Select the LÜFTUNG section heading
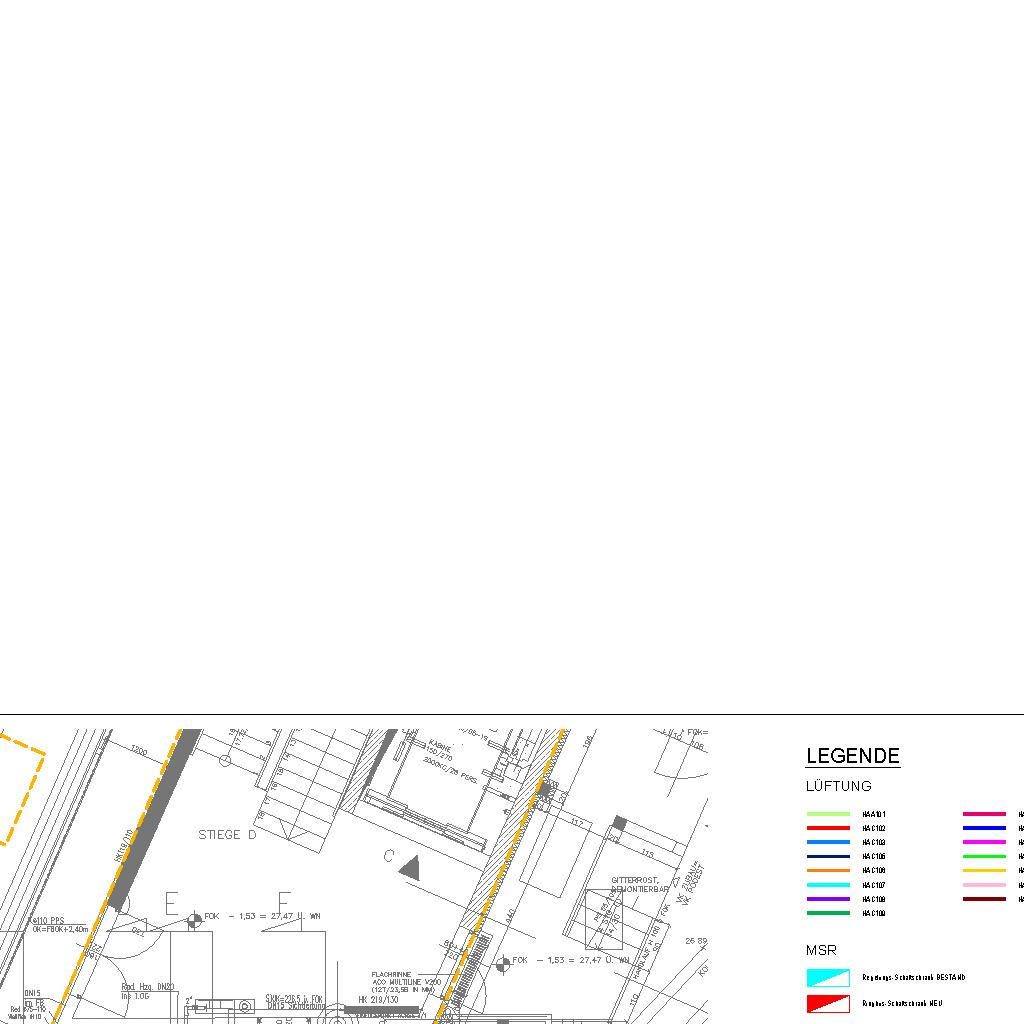 pyautogui.click(x=838, y=787)
